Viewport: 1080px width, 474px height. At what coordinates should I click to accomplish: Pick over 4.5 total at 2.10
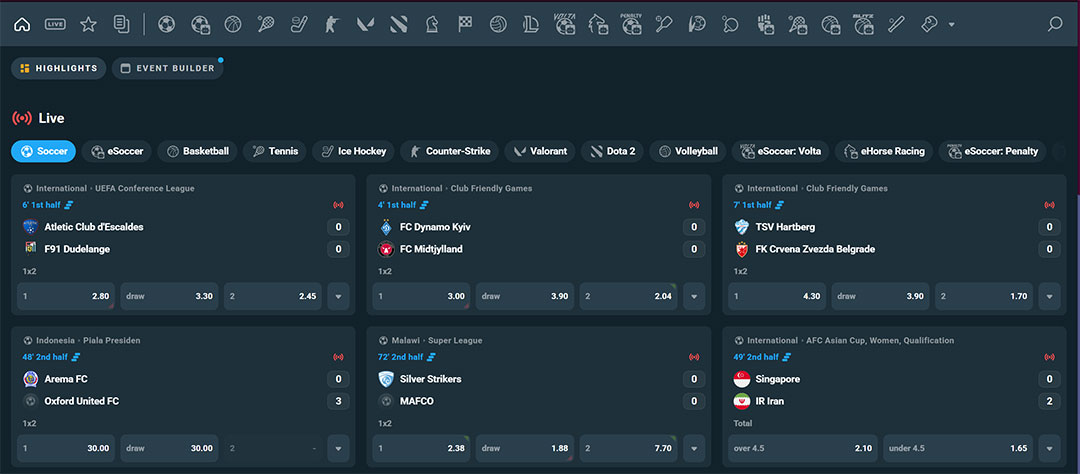(x=803, y=448)
